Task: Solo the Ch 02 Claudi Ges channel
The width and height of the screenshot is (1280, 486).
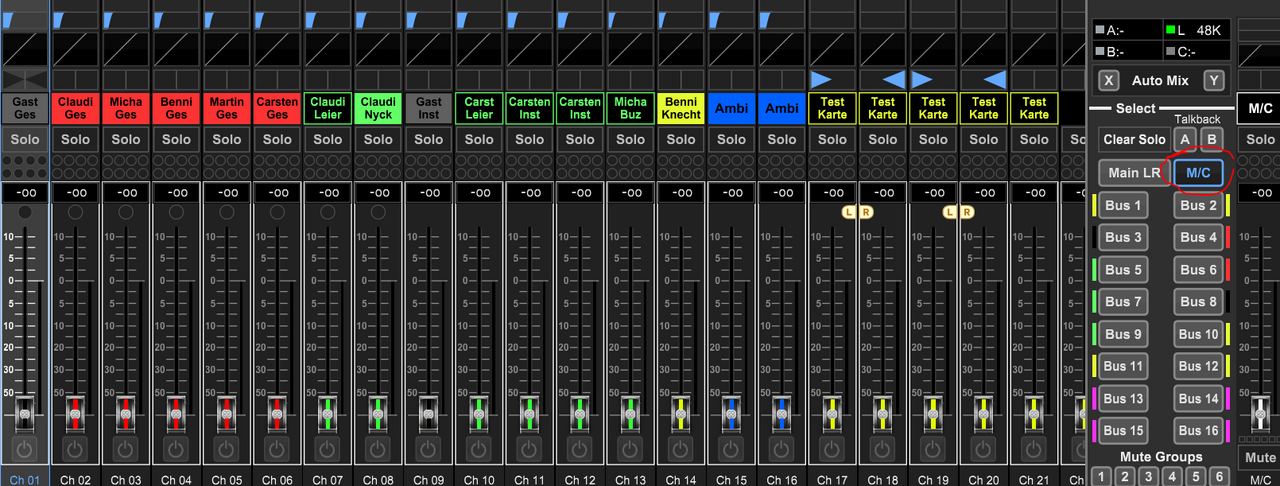Action: [76, 139]
